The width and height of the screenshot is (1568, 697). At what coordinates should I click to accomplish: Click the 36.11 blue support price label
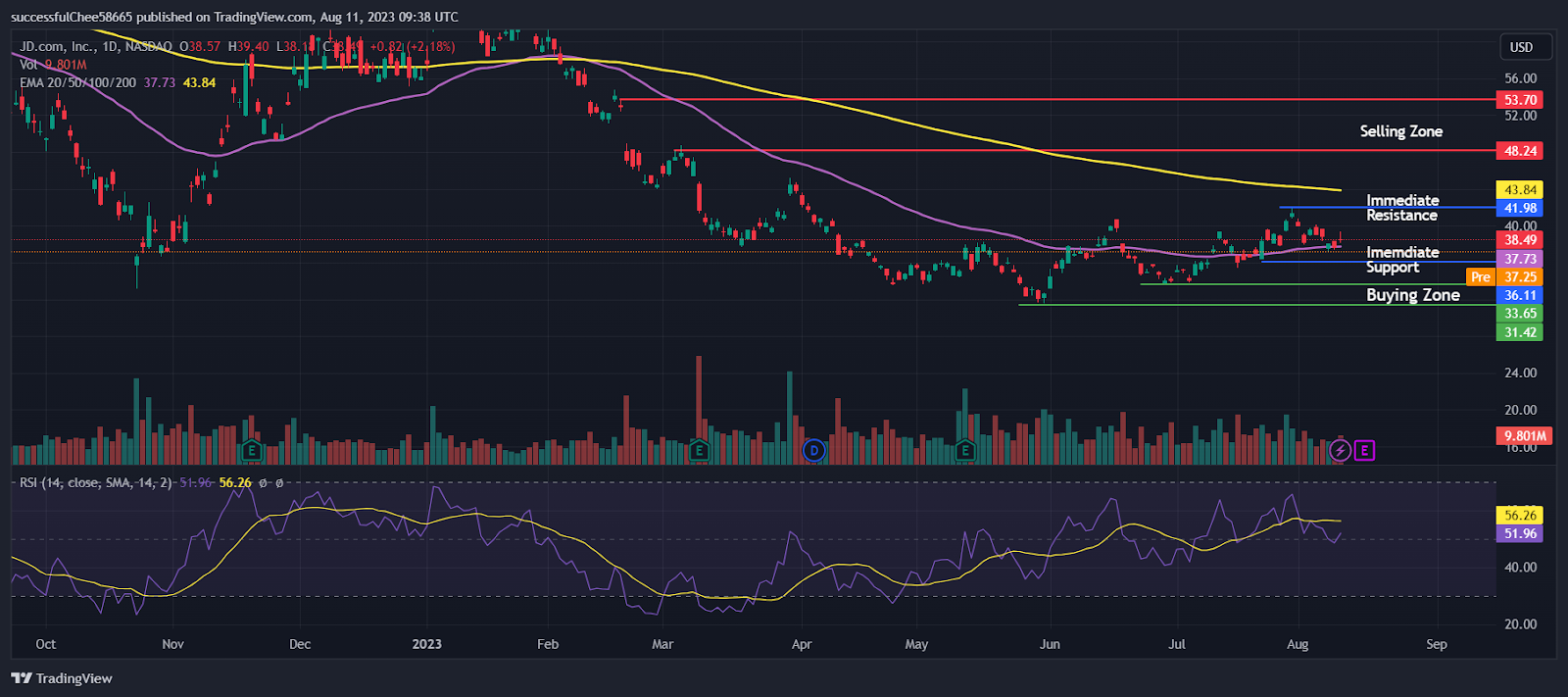tap(1520, 295)
